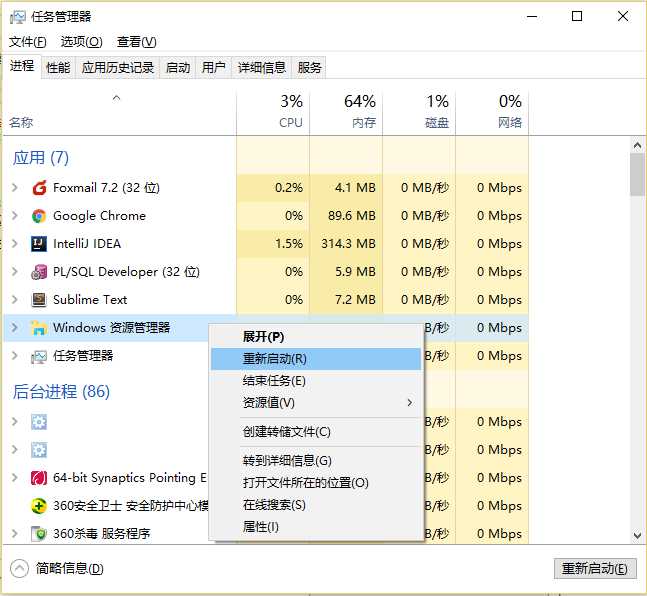Open the 资源值(V) submenu arrow
Image resolution: width=647 pixels, height=596 pixels.
[409, 402]
